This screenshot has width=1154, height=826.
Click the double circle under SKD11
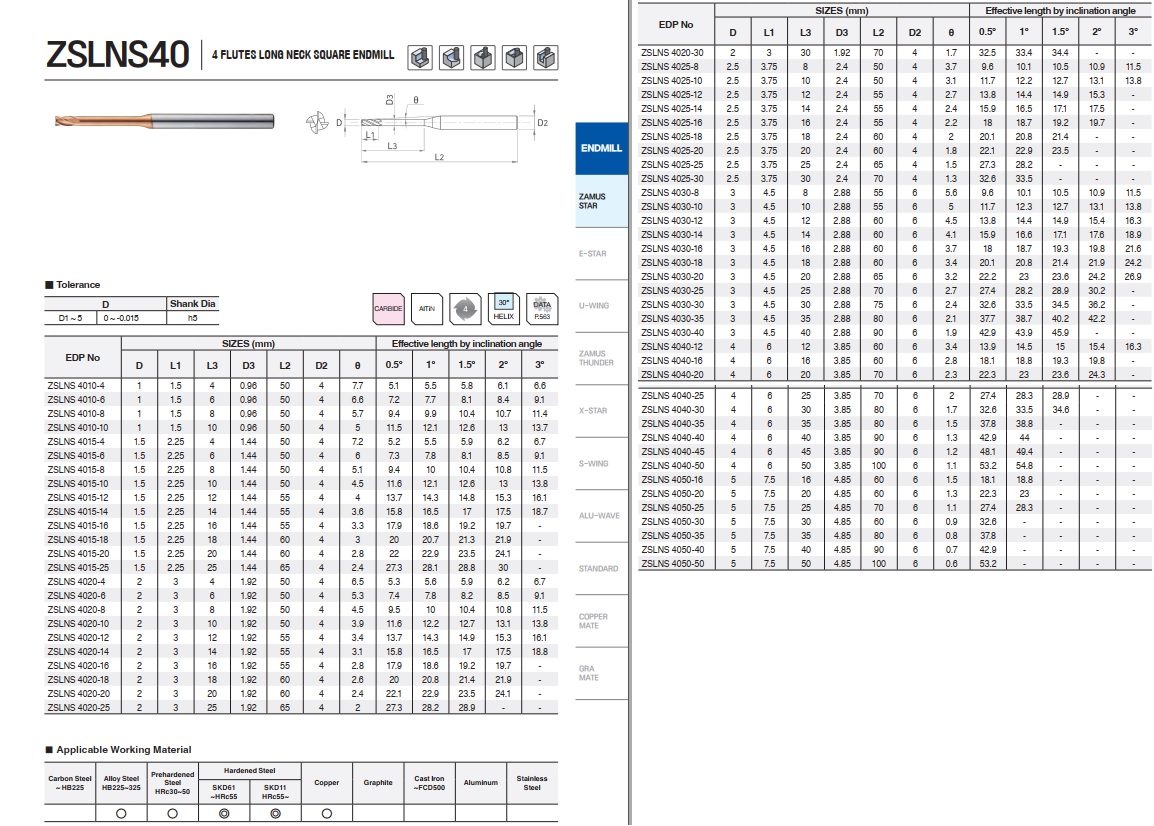point(275,813)
